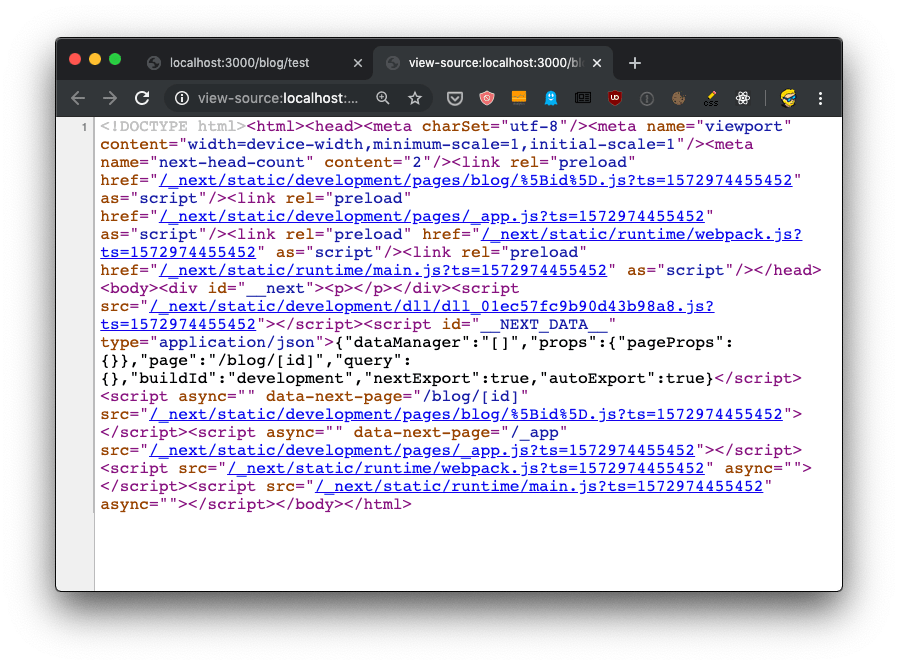Click the URL address bar field
The height and width of the screenshot is (665, 898).
[x=280, y=98]
